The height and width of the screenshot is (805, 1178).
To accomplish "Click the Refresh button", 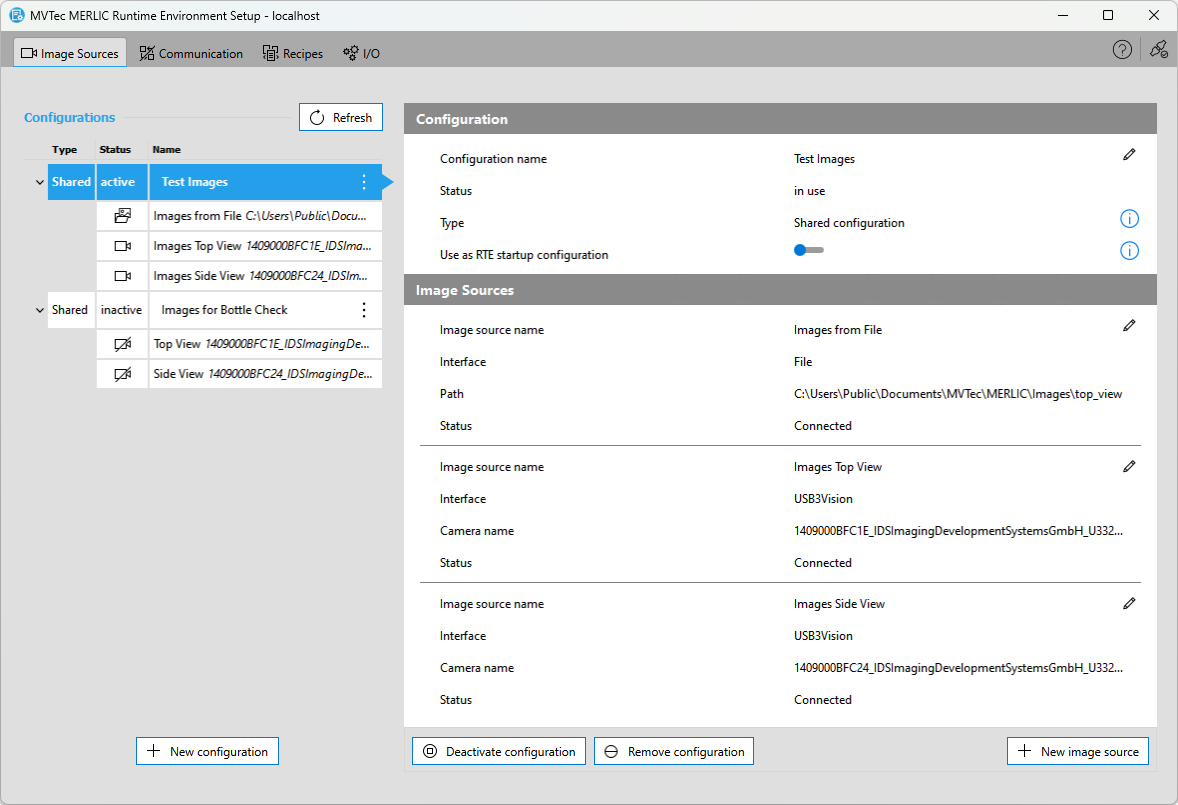I will pos(341,118).
